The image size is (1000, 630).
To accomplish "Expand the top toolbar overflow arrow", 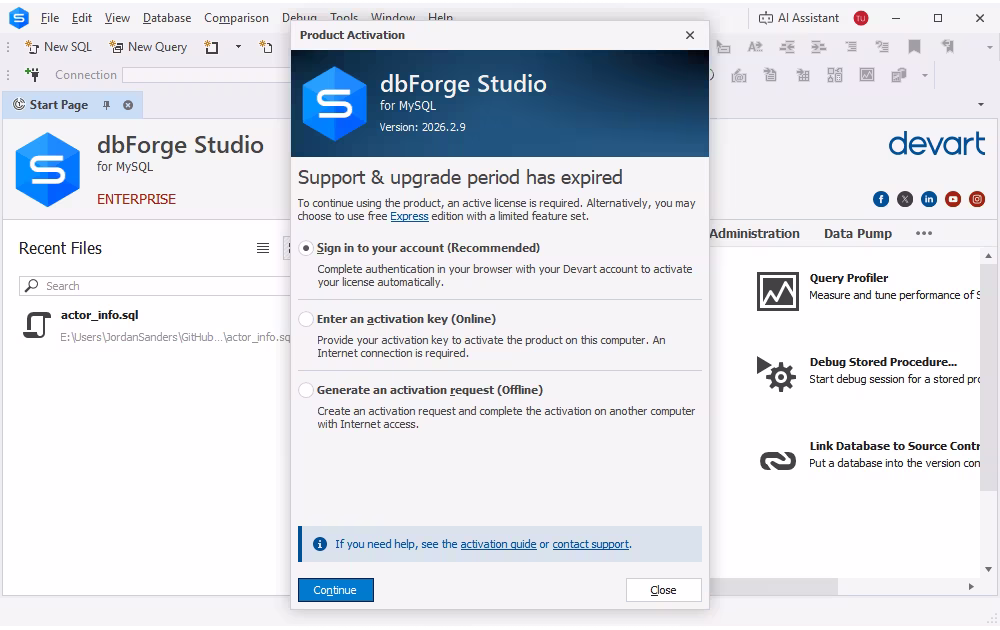I will 989,47.
